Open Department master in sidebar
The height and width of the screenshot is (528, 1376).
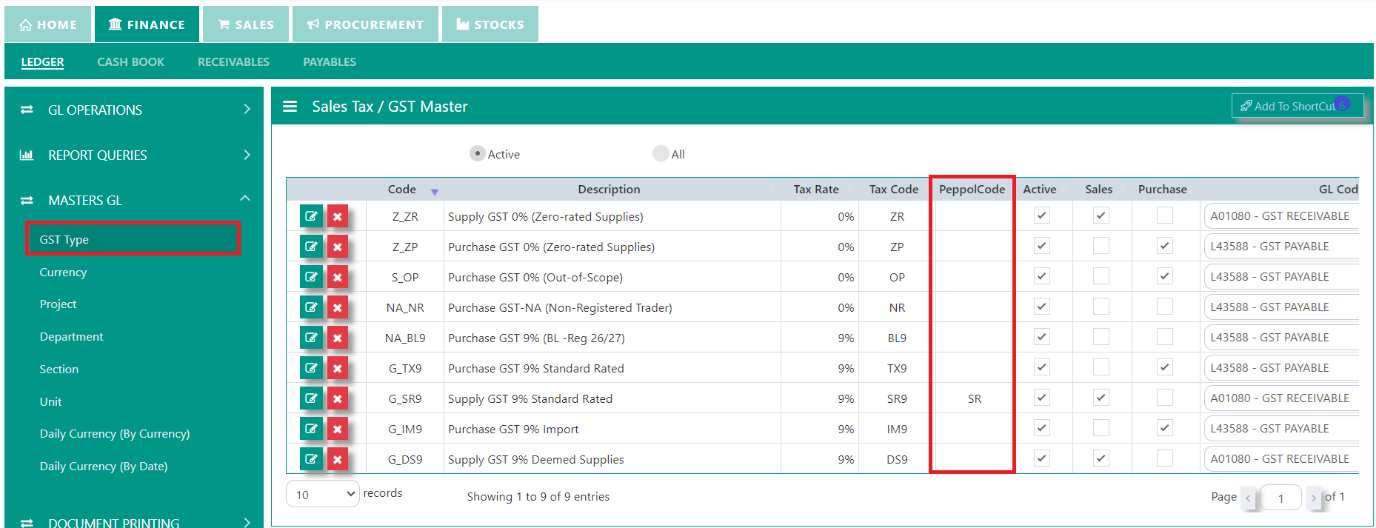click(x=71, y=337)
